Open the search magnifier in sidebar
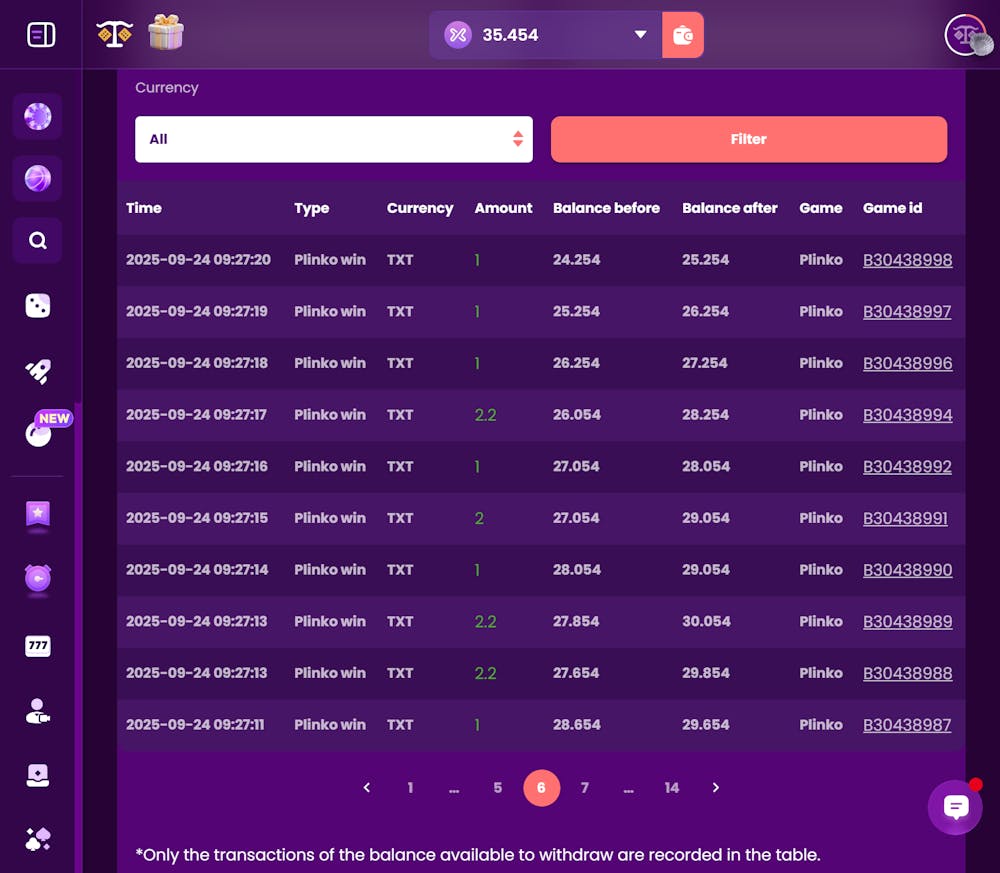This screenshot has width=1000, height=873. click(x=38, y=240)
